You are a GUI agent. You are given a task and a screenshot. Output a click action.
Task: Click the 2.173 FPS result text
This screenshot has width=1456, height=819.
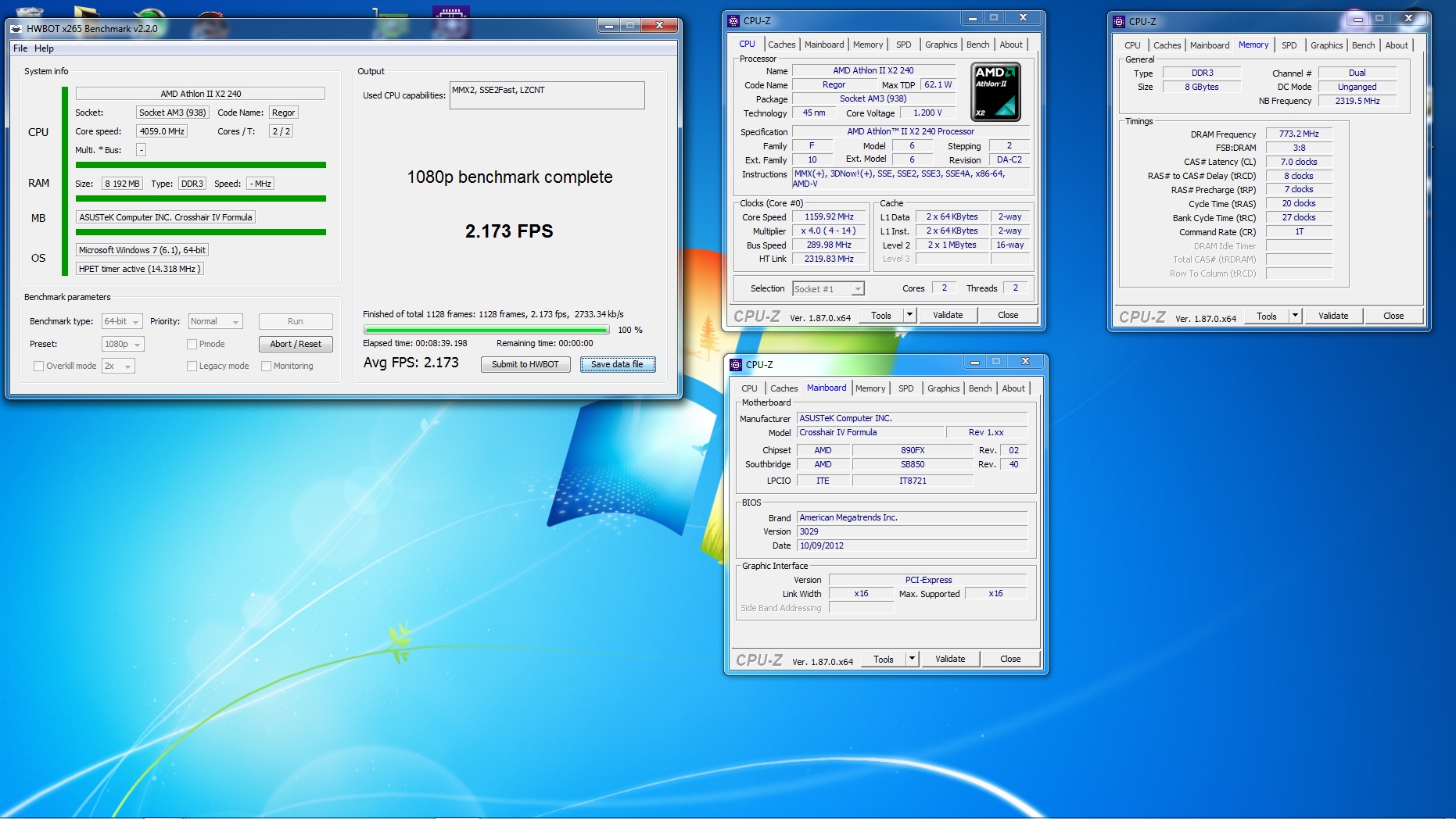pyautogui.click(x=509, y=231)
